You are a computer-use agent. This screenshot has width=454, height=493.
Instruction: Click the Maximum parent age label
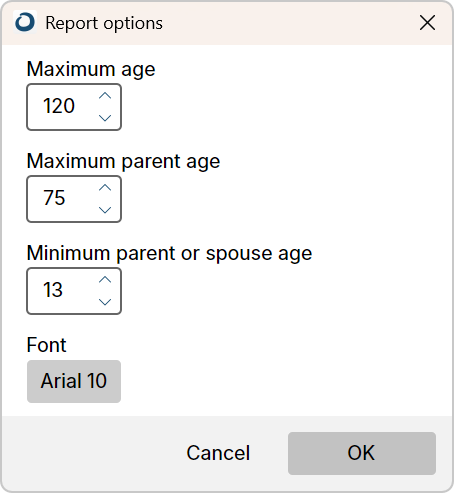123,162
